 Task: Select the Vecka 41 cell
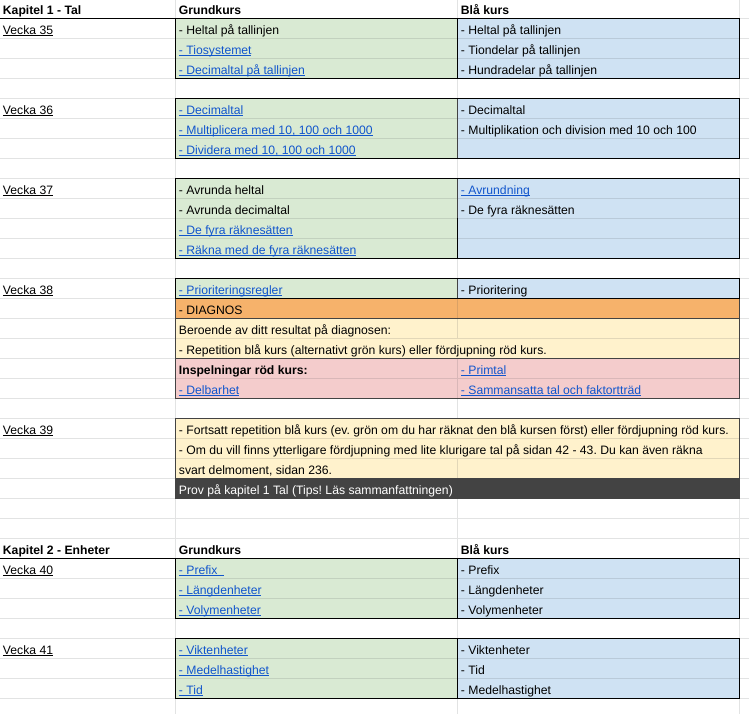pyautogui.click(x=28, y=650)
